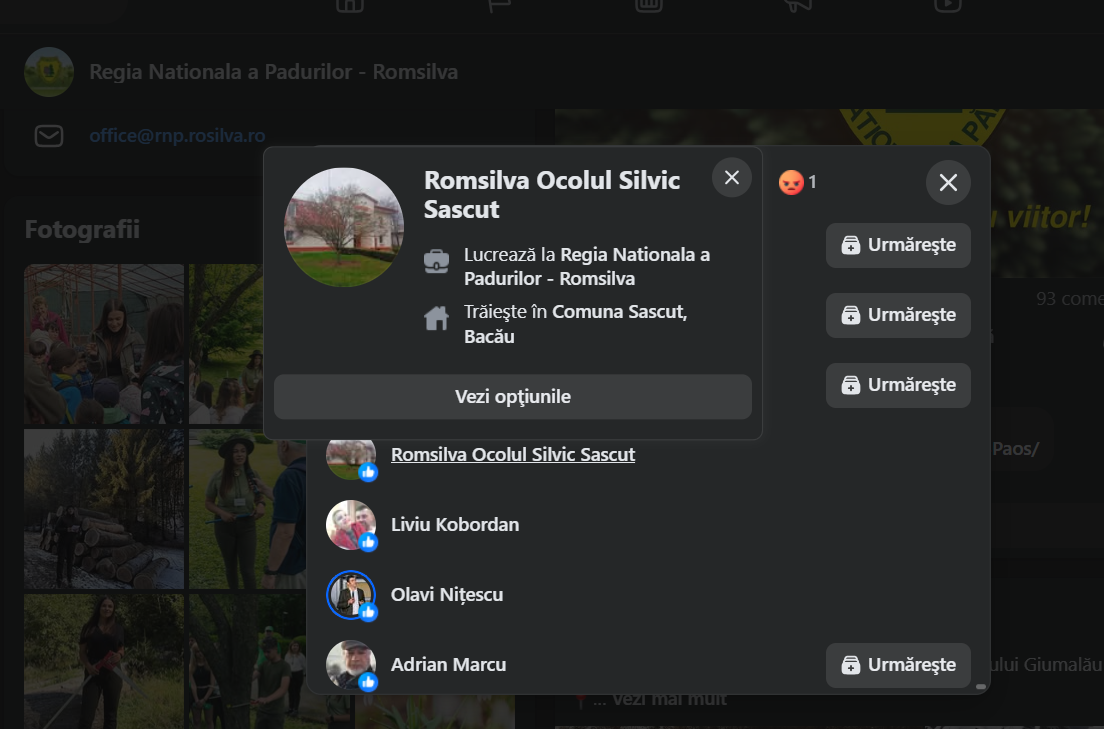
Task: Click the Romsilva page logo in header
Action: click(x=49, y=72)
